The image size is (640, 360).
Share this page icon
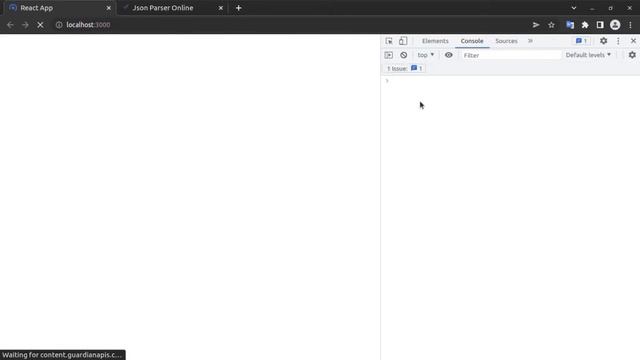pos(536,25)
